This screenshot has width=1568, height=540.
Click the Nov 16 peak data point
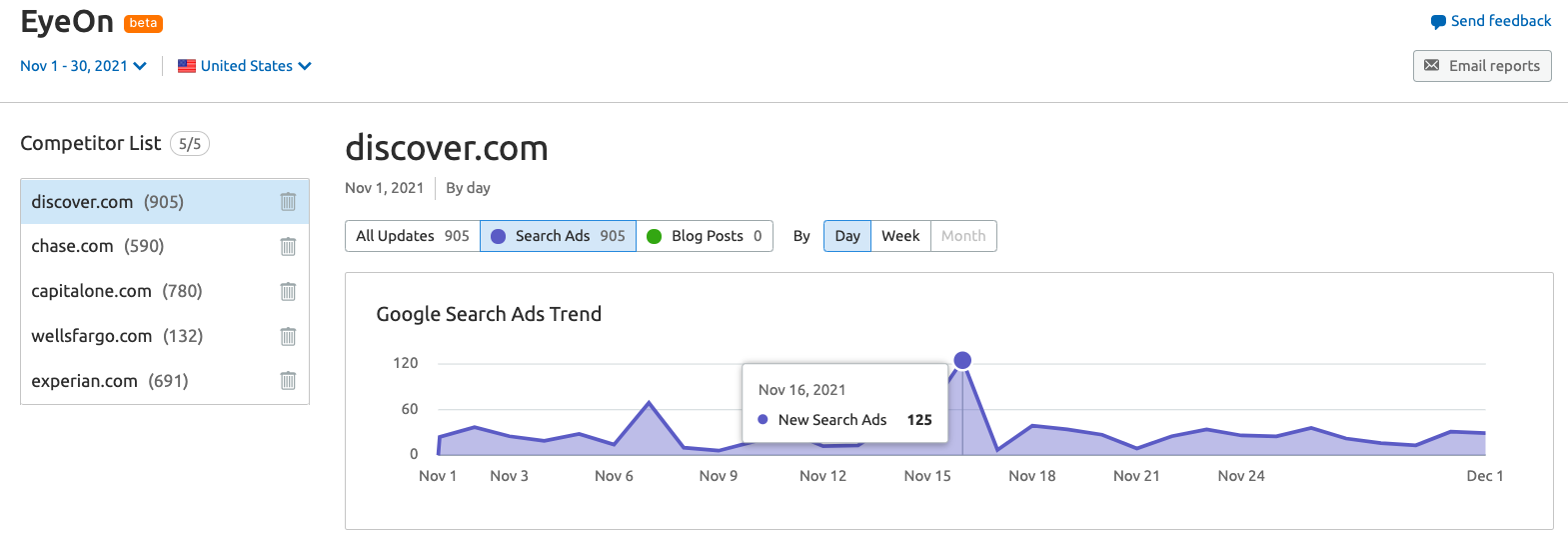962,360
